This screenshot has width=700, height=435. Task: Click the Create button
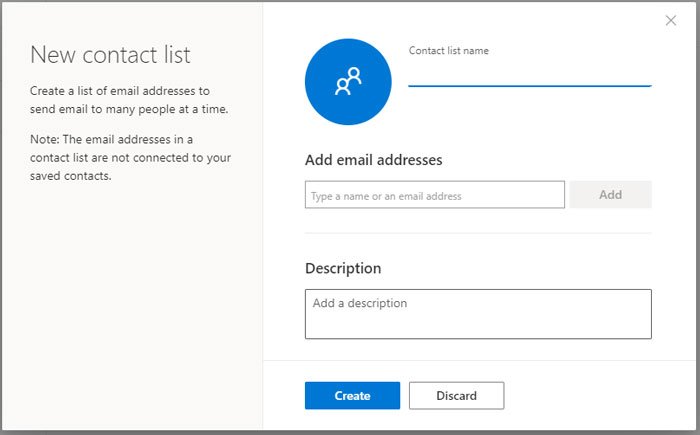[x=352, y=396]
